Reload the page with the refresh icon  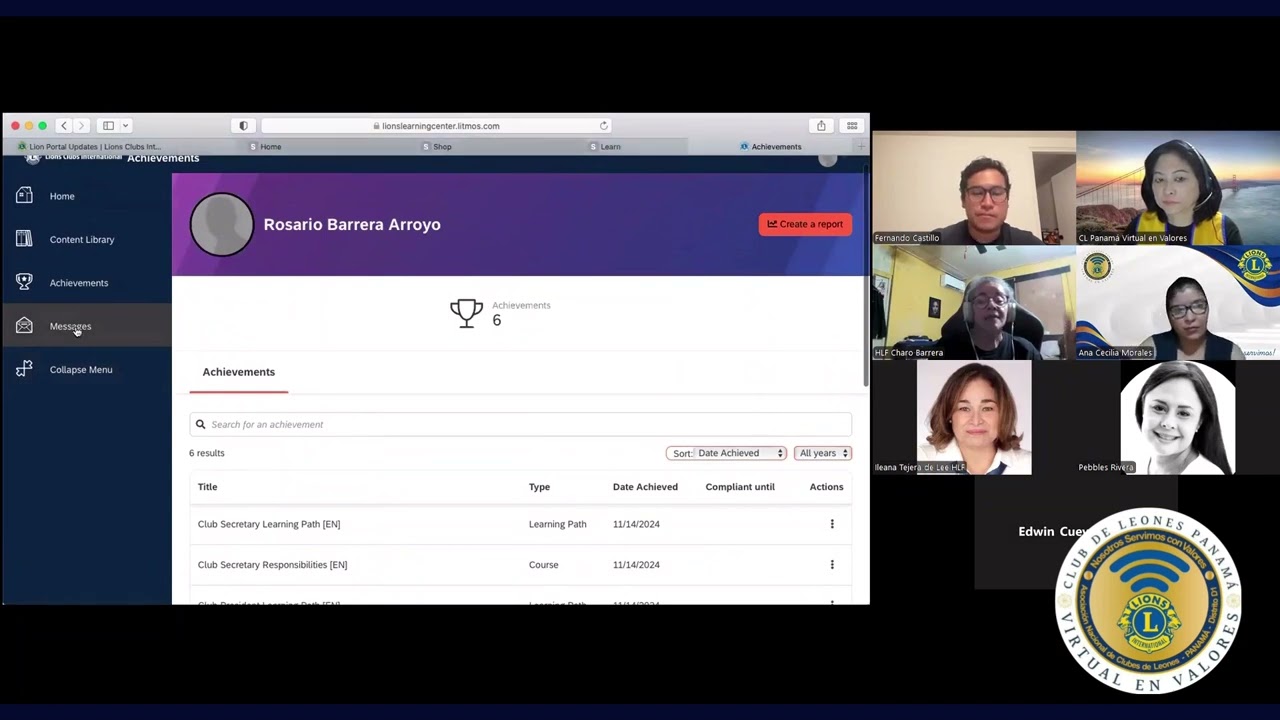(x=604, y=126)
